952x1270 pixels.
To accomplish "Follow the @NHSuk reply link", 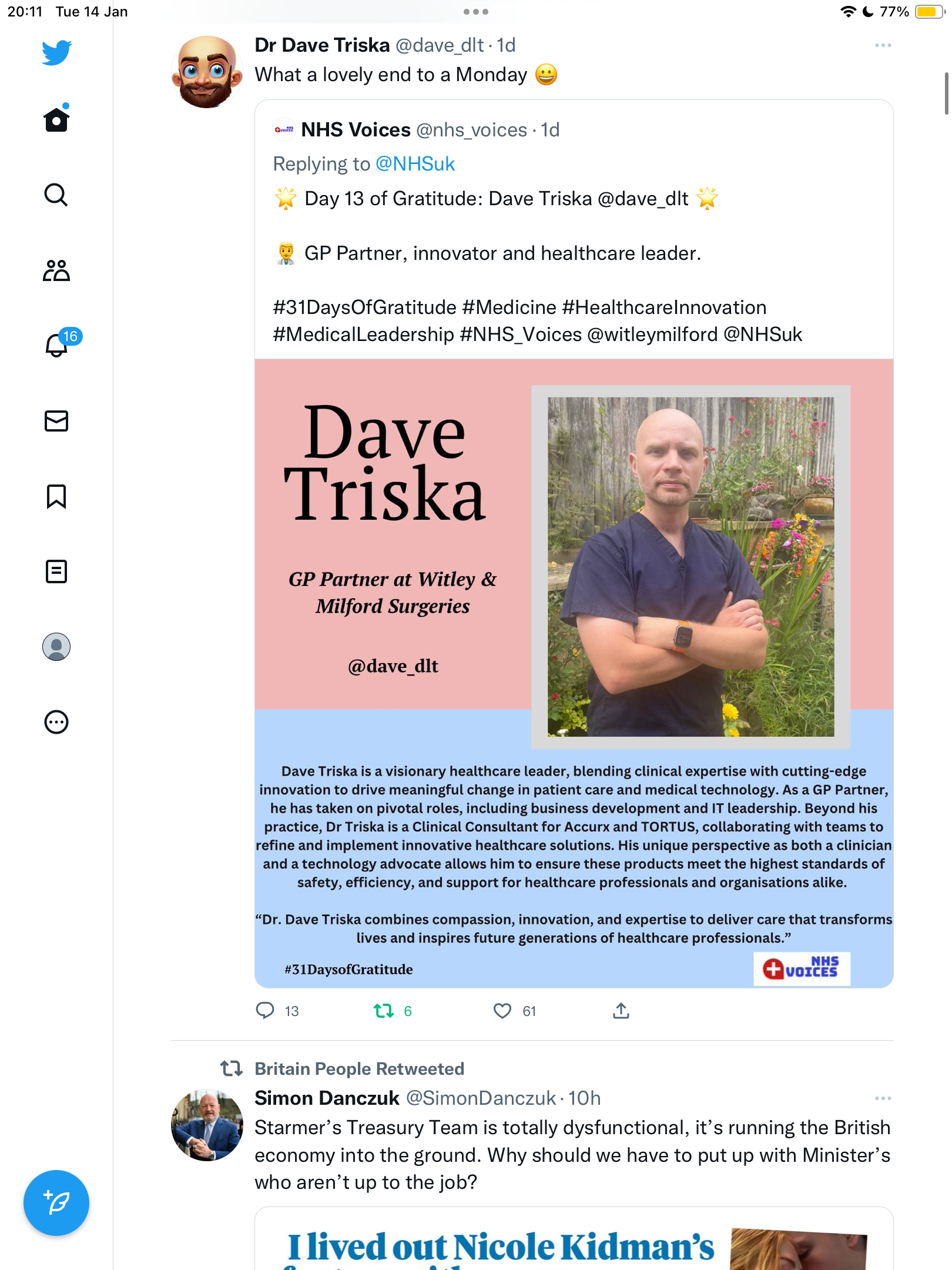I will click(415, 164).
